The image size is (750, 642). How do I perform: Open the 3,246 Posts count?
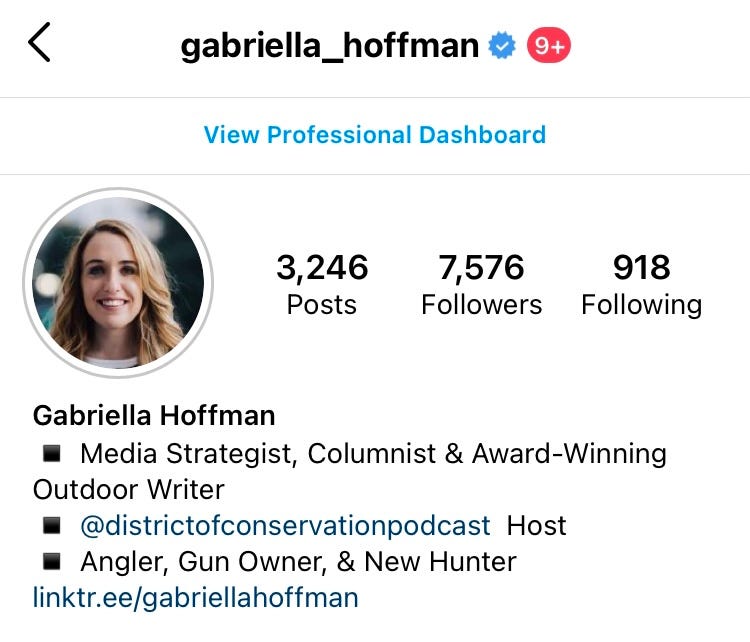pos(322,285)
